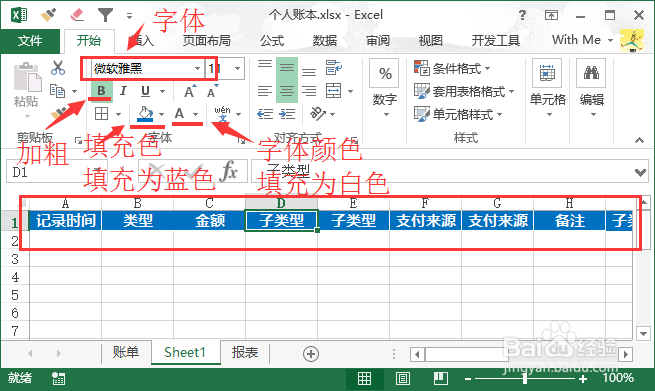This screenshot has height=391, width=655.
Task: Toggle center horizontal alignment
Action: [x=287, y=91]
